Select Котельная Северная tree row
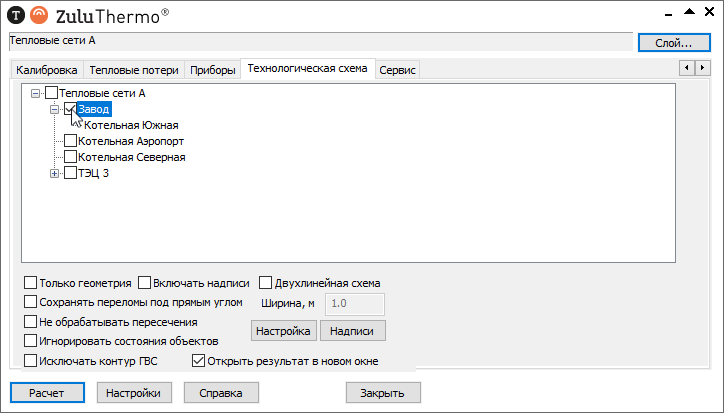 132,157
